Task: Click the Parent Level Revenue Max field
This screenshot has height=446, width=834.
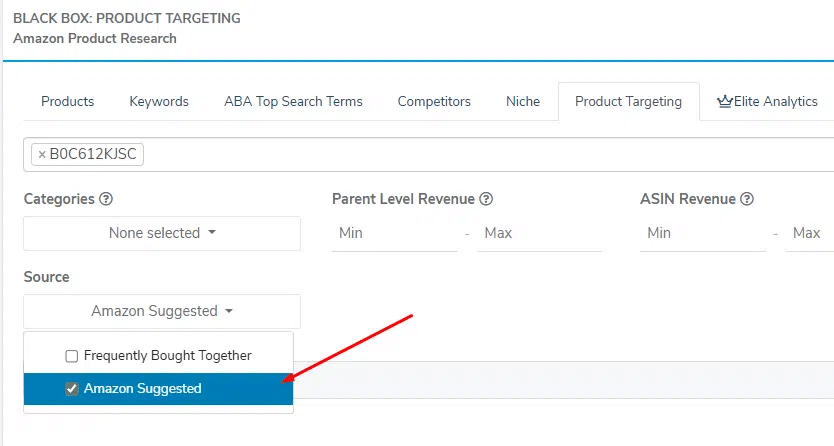Action: pos(539,233)
